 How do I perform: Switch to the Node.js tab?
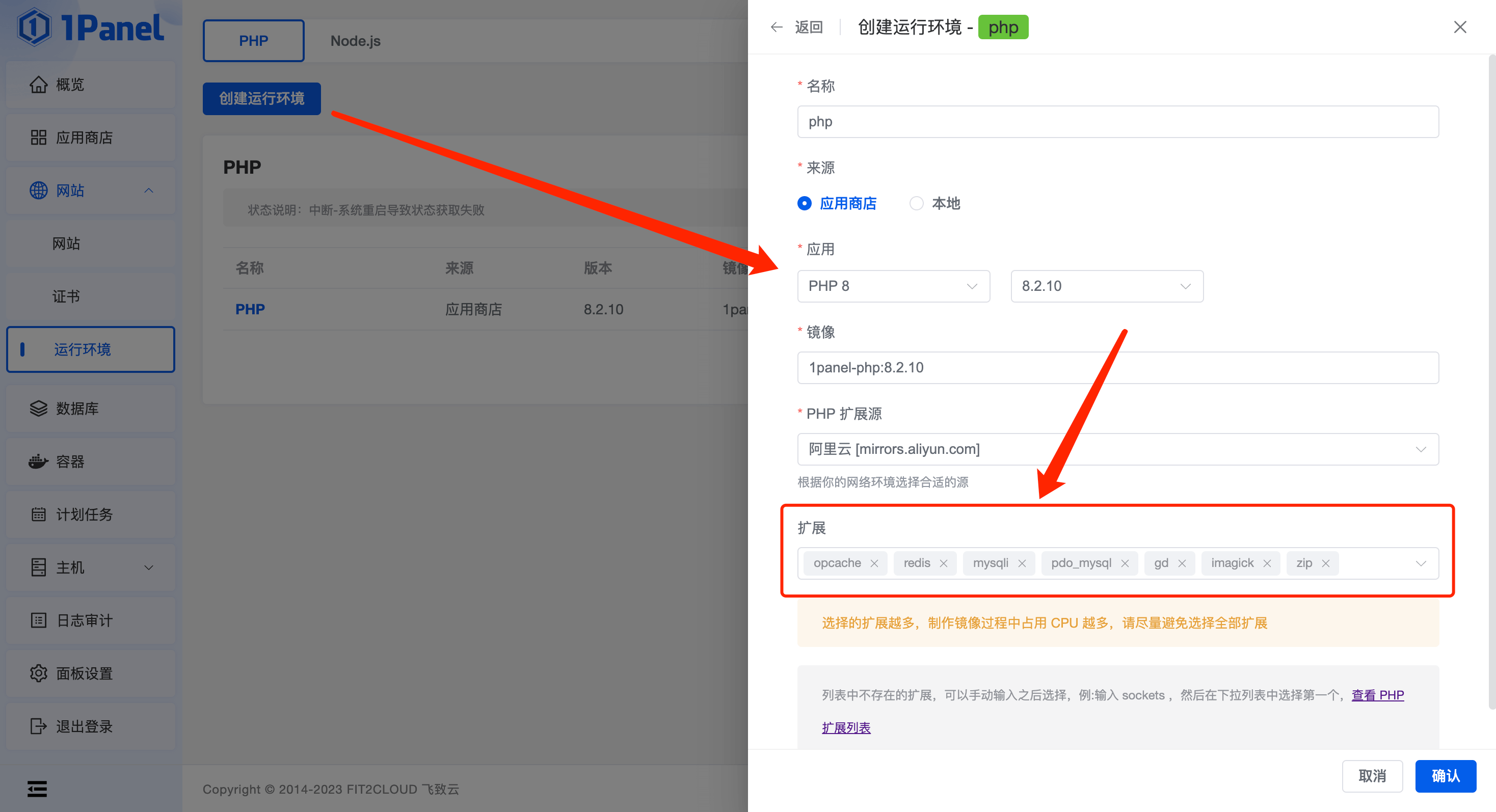pyautogui.click(x=356, y=41)
